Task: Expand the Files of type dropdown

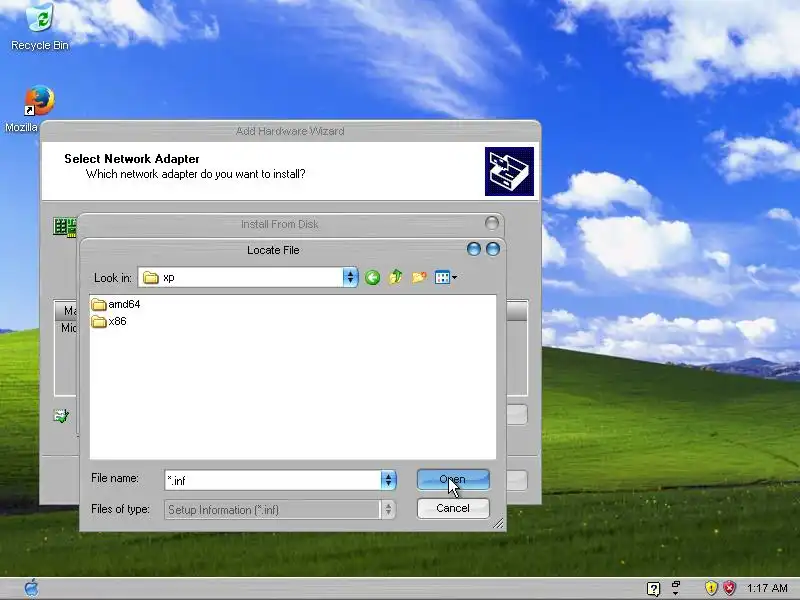Action: [x=388, y=509]
